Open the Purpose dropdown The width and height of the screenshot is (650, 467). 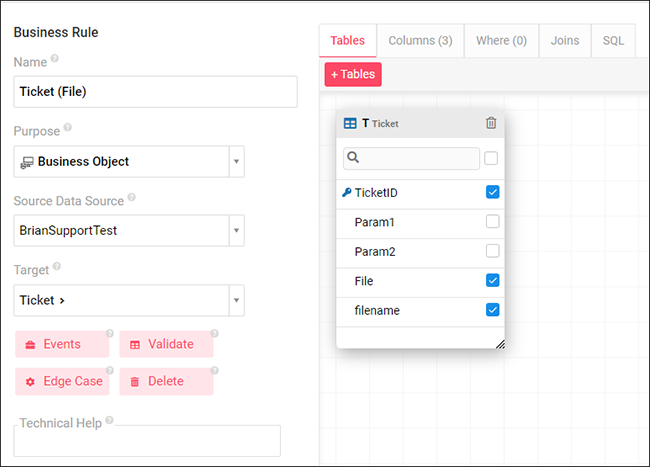pos(237,161)
